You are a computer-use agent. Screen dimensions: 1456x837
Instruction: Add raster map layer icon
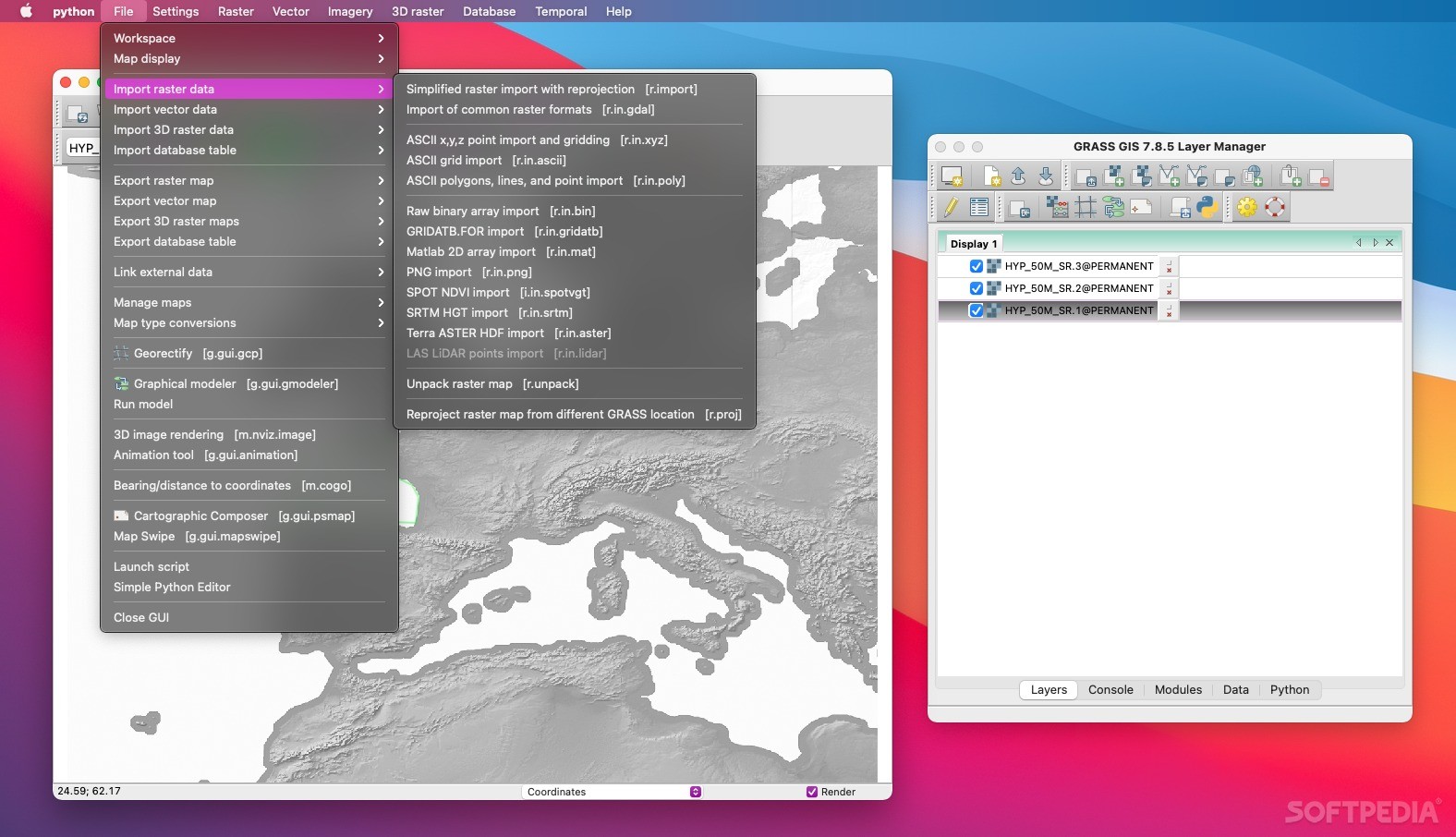pyautogui.click(x=1114, y=176)
